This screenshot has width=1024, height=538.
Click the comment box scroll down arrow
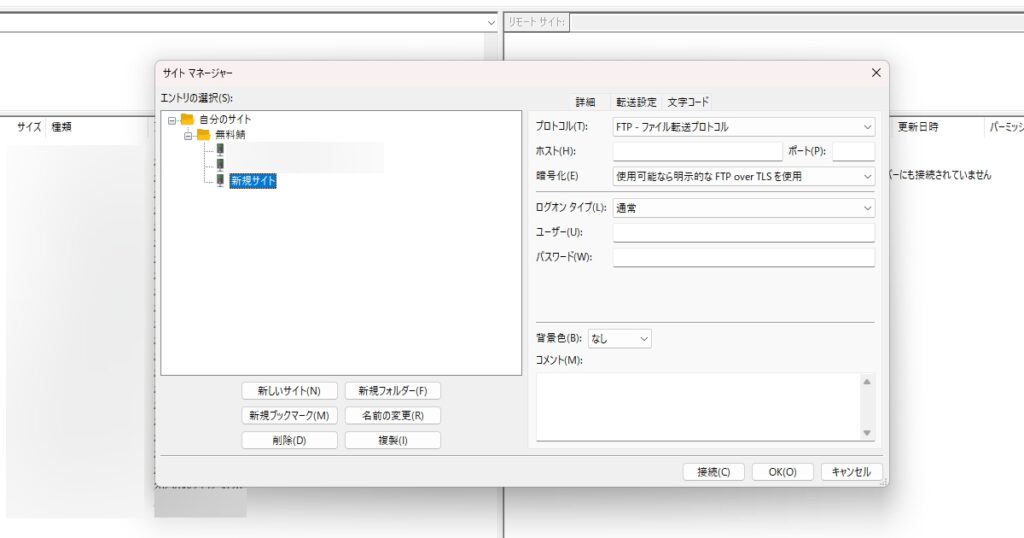(x=866, y=432)
